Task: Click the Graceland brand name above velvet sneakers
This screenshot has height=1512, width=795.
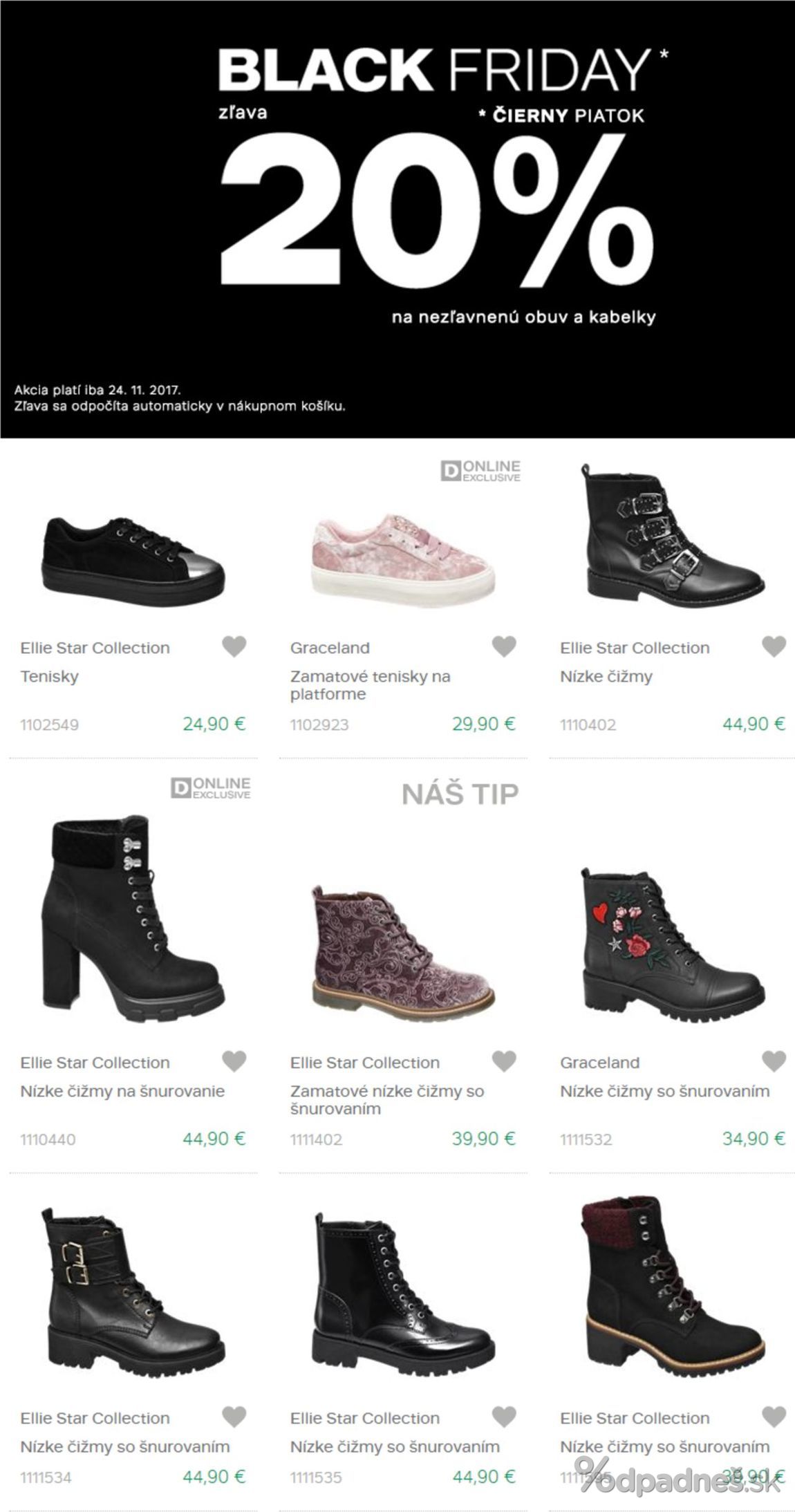Action: click(330, 648)
